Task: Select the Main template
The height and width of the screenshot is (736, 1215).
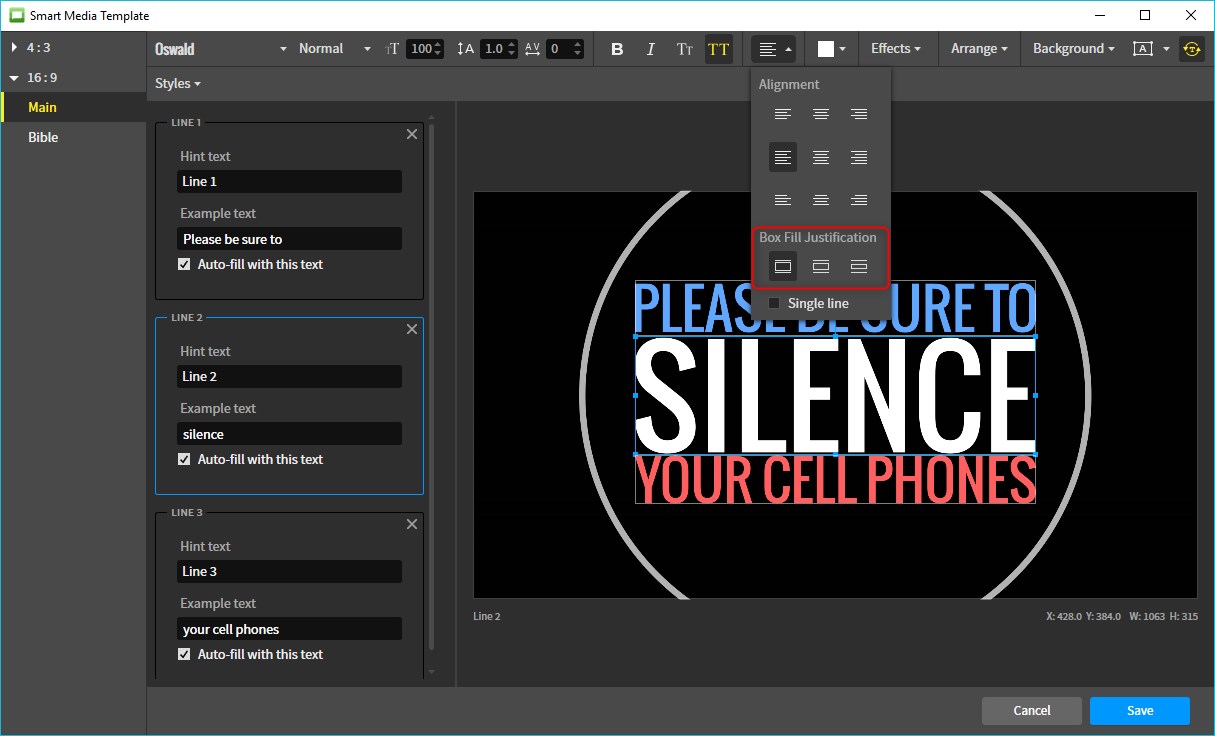Action: [x=73, y=107]
